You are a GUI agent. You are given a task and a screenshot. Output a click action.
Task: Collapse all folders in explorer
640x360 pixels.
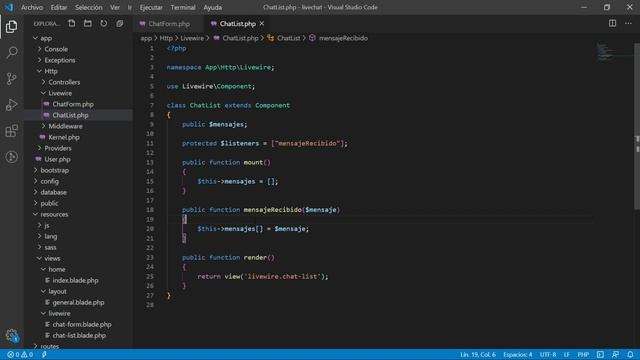point(120,23)
